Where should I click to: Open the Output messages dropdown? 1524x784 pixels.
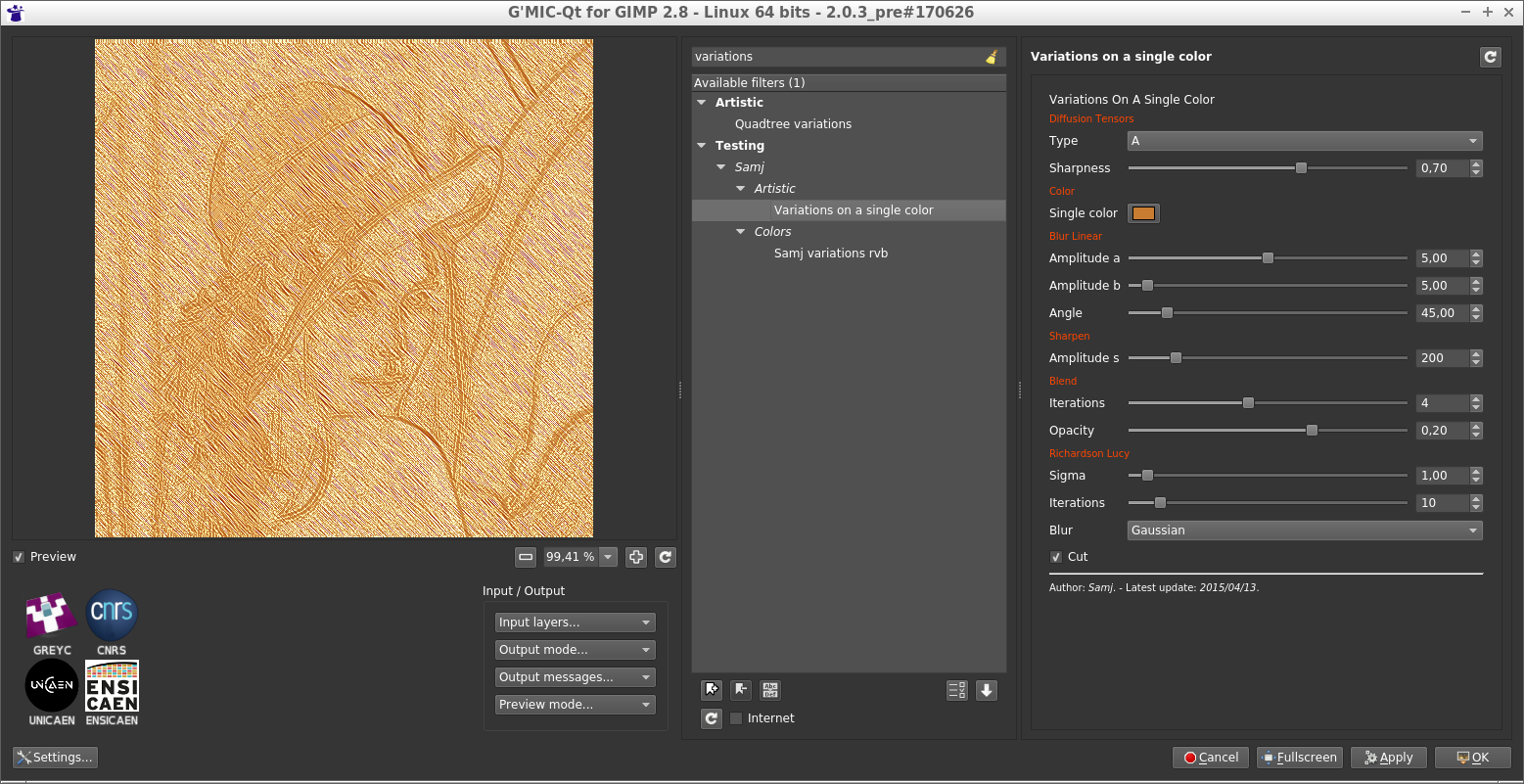click(576, 677)
